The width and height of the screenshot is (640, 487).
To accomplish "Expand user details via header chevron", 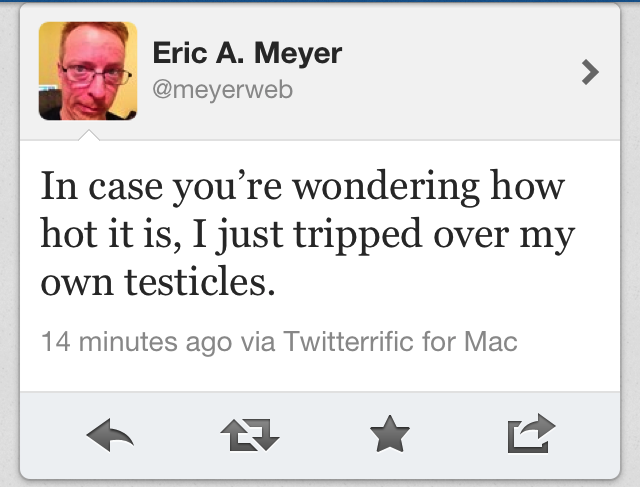I will click(591, 71).
